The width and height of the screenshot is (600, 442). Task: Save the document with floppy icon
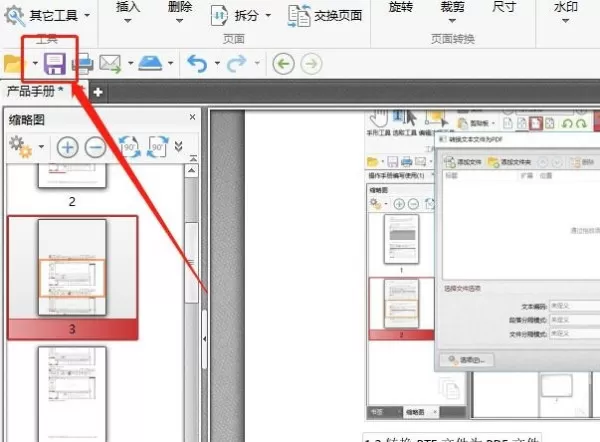pyautogui.click(x=55, y=64)
